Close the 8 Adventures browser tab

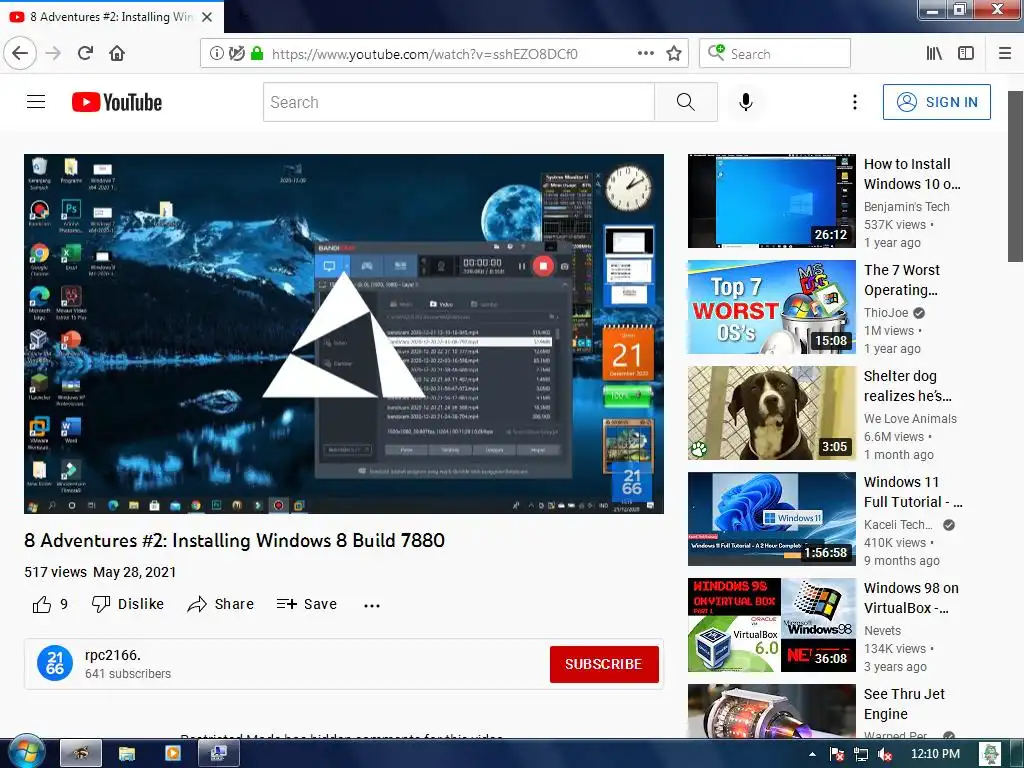click(207, 17)
